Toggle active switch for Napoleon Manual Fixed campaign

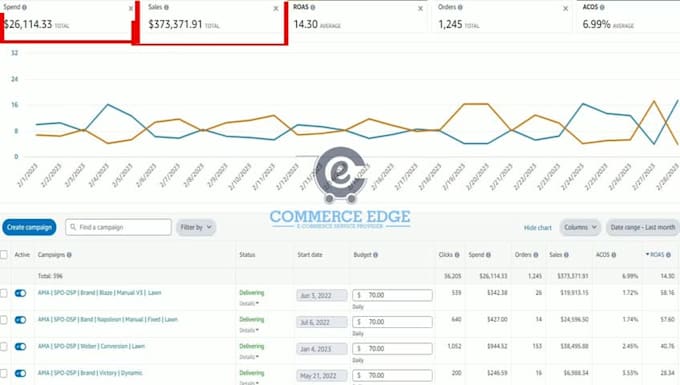click(20, 320)
